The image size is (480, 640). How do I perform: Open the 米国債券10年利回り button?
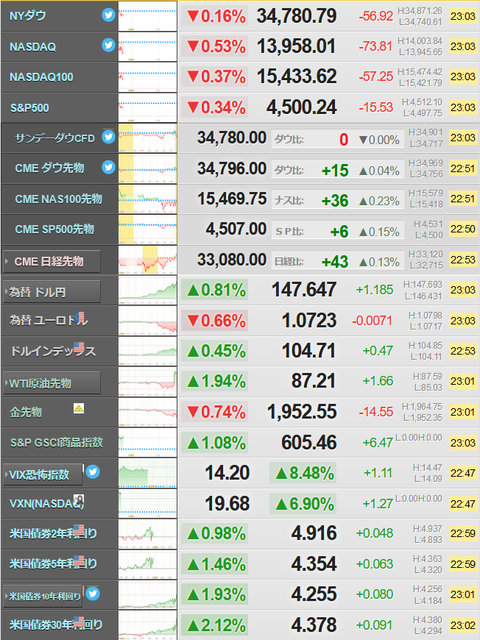[x=42, y=596]
